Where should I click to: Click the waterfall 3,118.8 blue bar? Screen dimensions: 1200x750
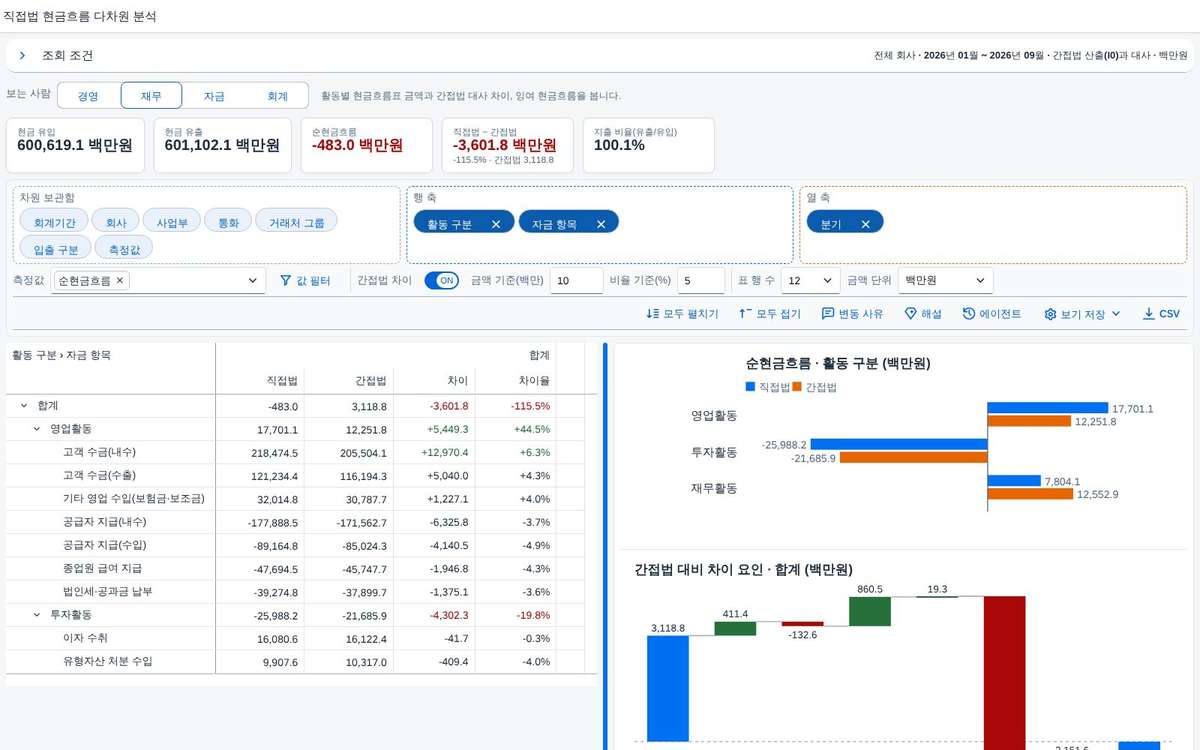click(668, 688)
